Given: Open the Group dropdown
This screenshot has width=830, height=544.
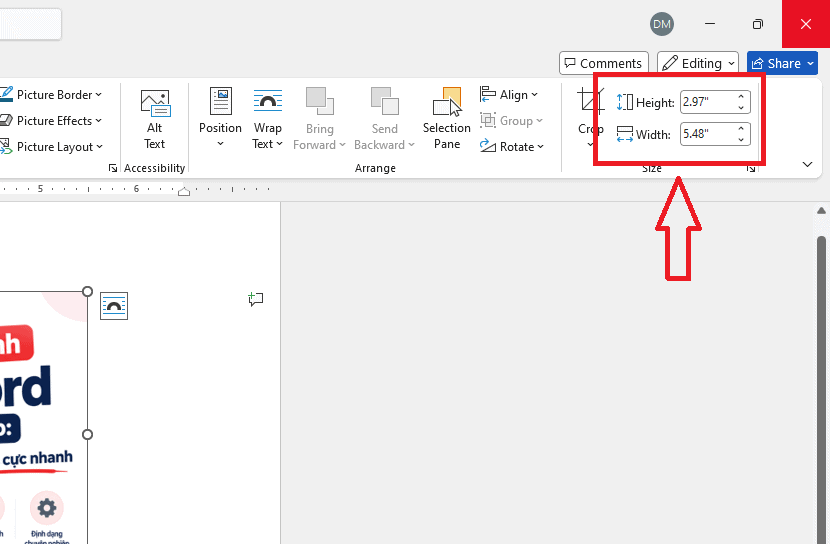Looking at the screenshot, I should click(x=511, y=121).
